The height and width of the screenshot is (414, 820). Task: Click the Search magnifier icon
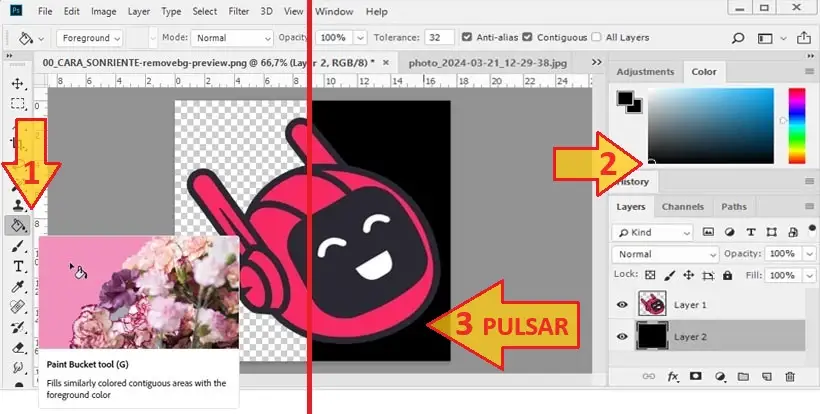pyautogui.click(x=738, y=38)
